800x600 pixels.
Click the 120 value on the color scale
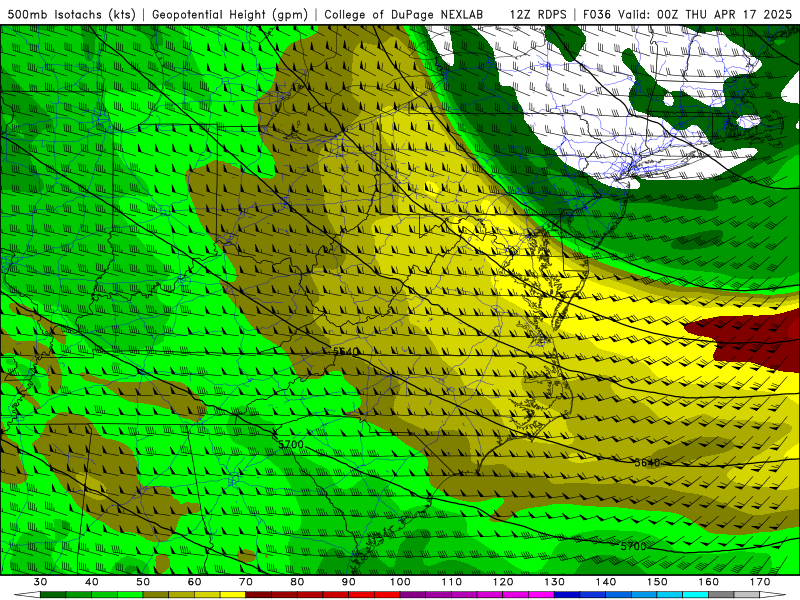503,582
